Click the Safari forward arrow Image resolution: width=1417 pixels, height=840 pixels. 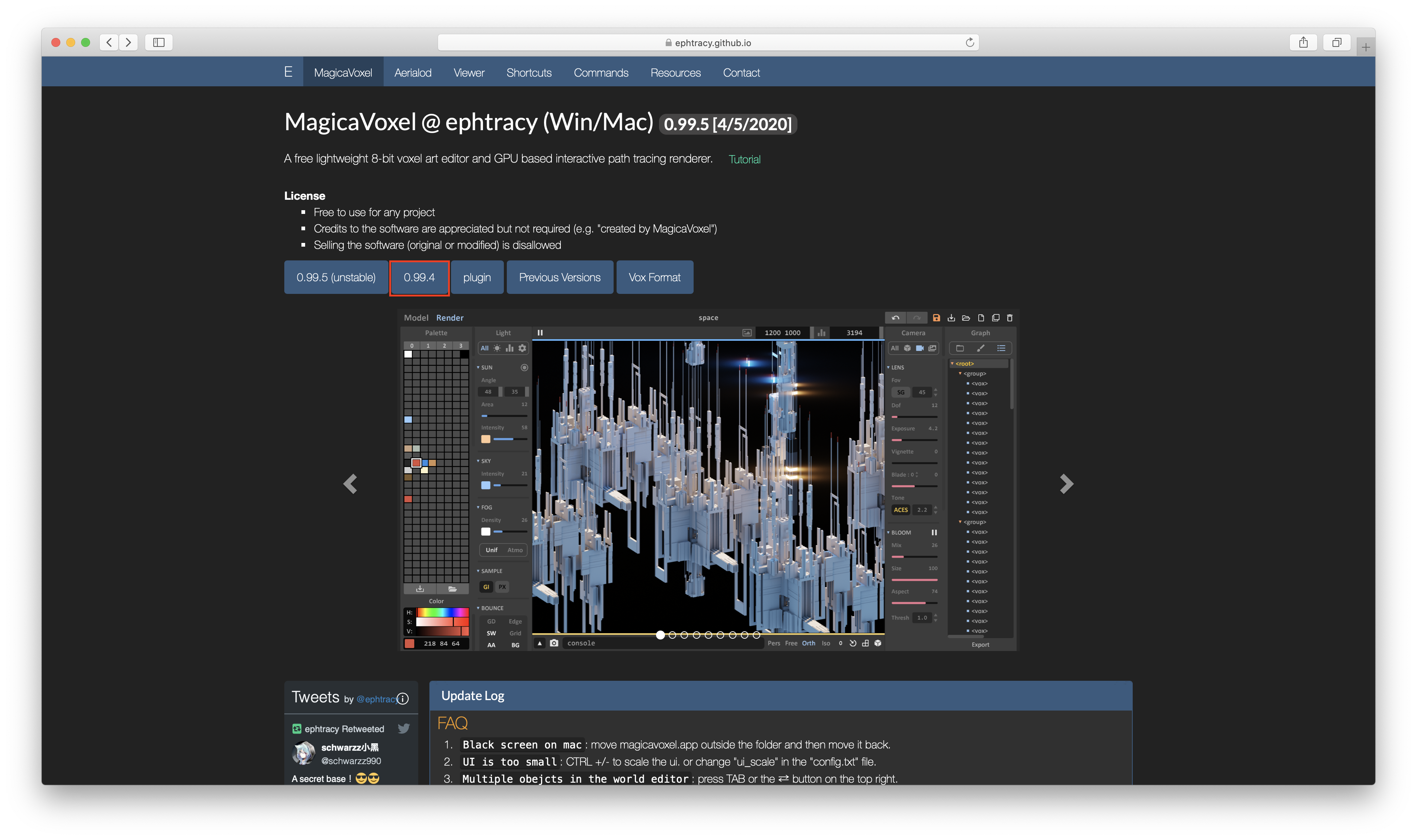(128, 42)
